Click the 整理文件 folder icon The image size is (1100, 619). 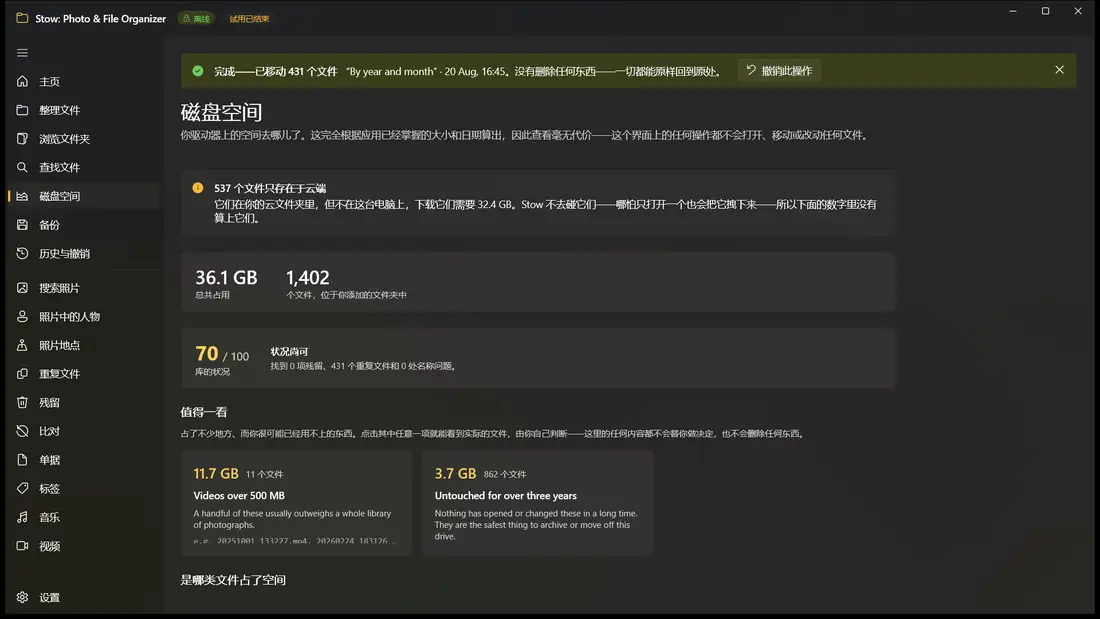coord(22,110)
